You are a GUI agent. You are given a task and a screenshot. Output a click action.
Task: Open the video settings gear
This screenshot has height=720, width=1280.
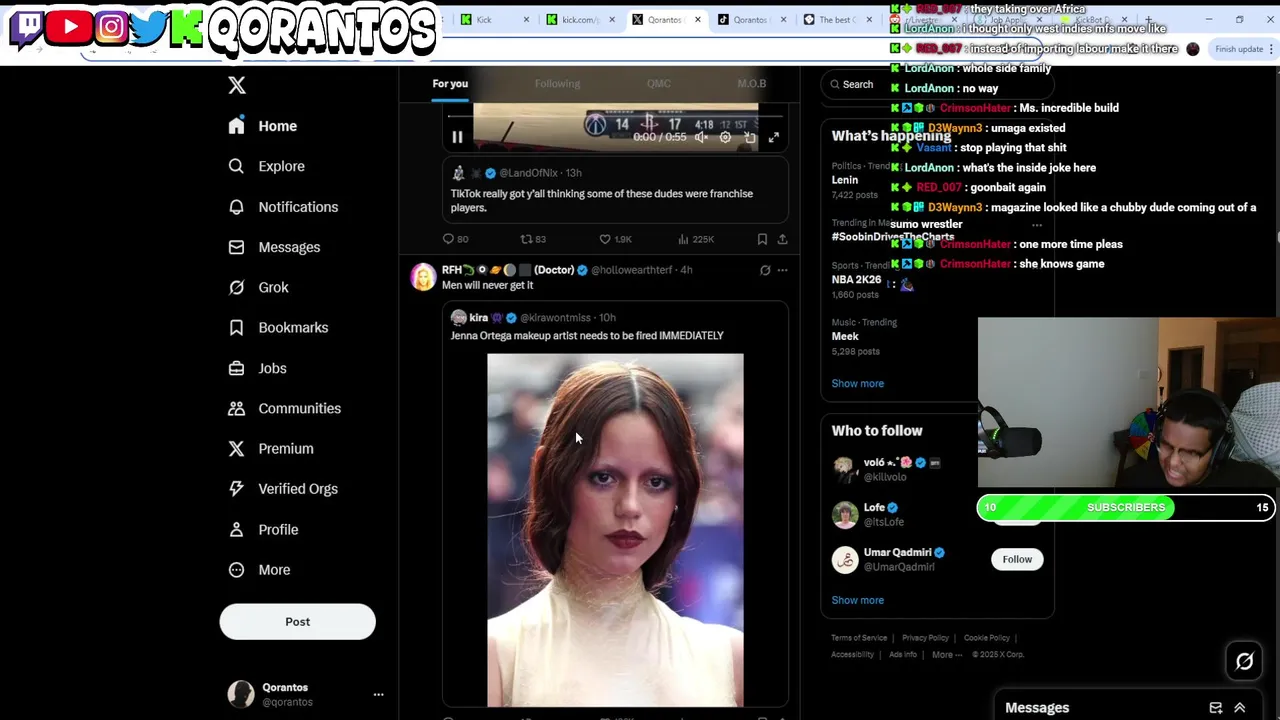[726, 137]
